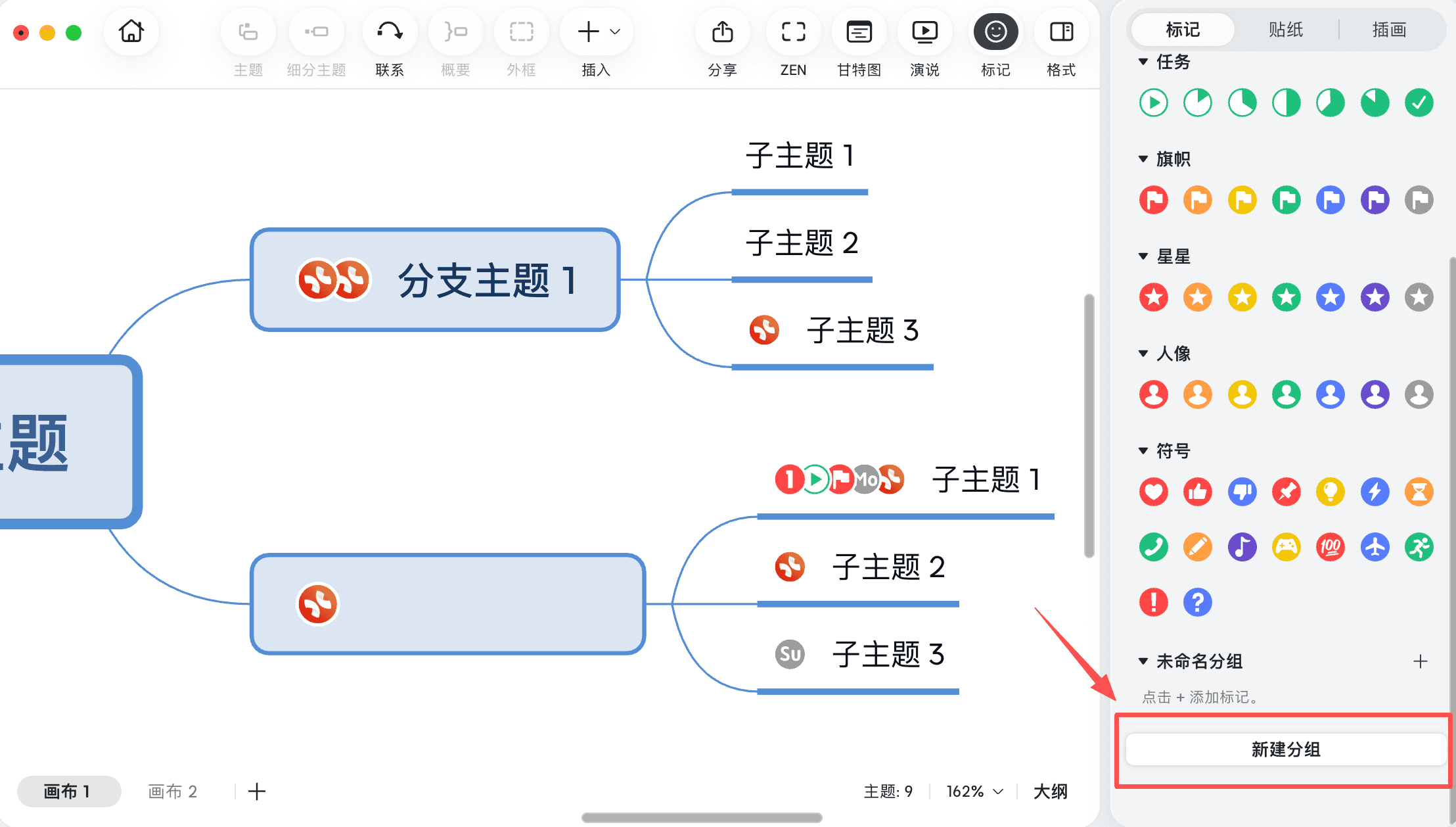Image resolution: width=1456 pixels, height=827 pixels.
Task: Select the phone symbol marker
Action: [x=1154, y=547]
